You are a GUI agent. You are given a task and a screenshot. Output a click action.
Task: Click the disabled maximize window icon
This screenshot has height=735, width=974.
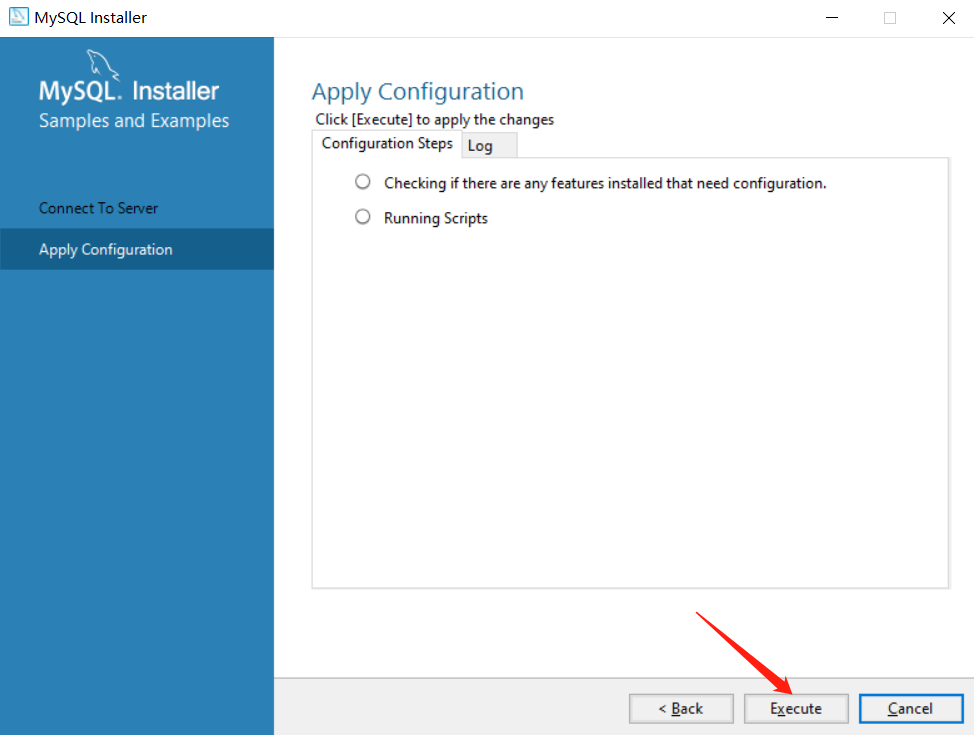890,18
